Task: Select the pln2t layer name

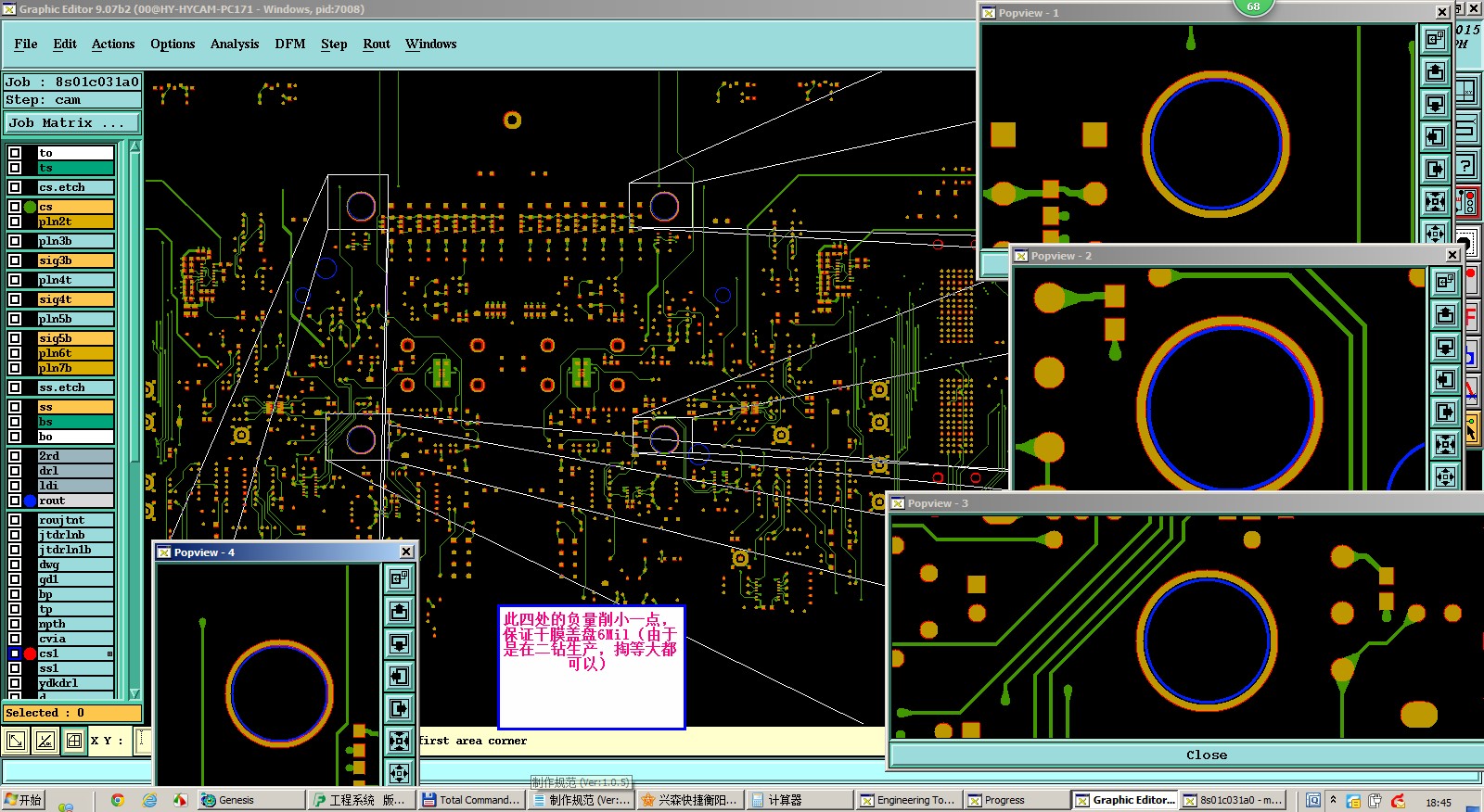Action: (75, 222)
